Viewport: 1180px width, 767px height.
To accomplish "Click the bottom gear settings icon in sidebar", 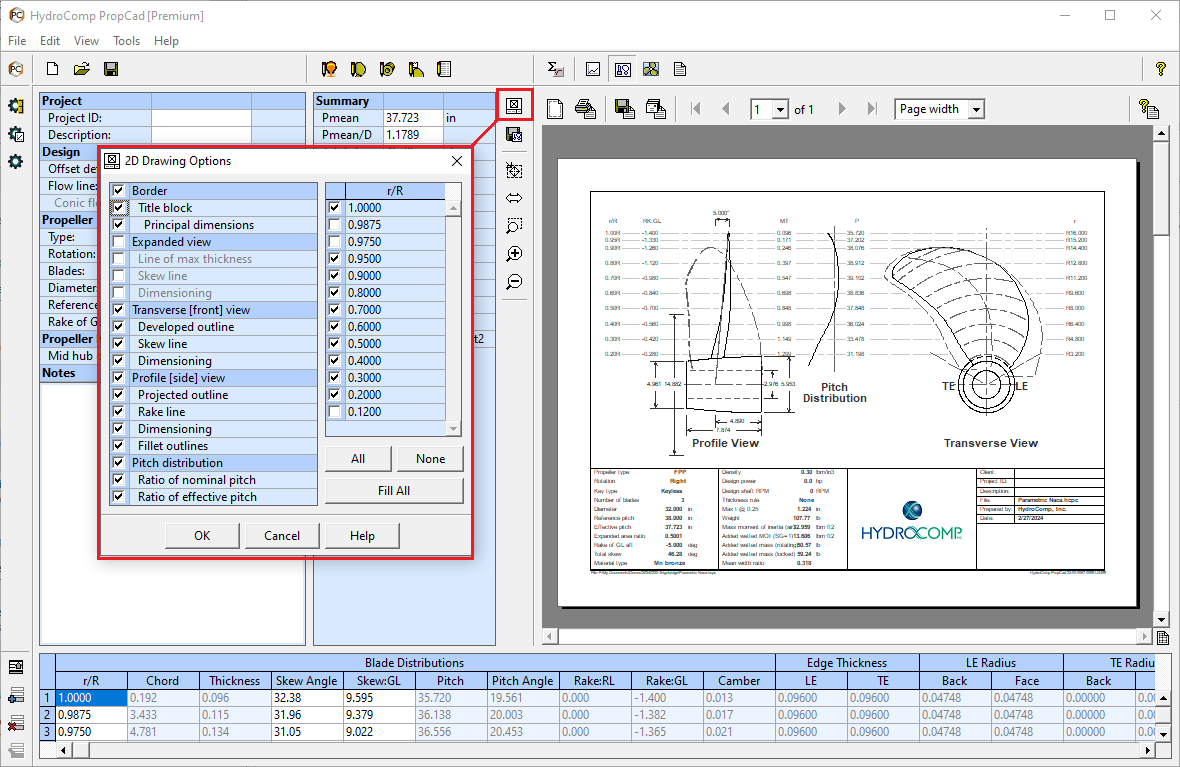I will tap(16, 162).
